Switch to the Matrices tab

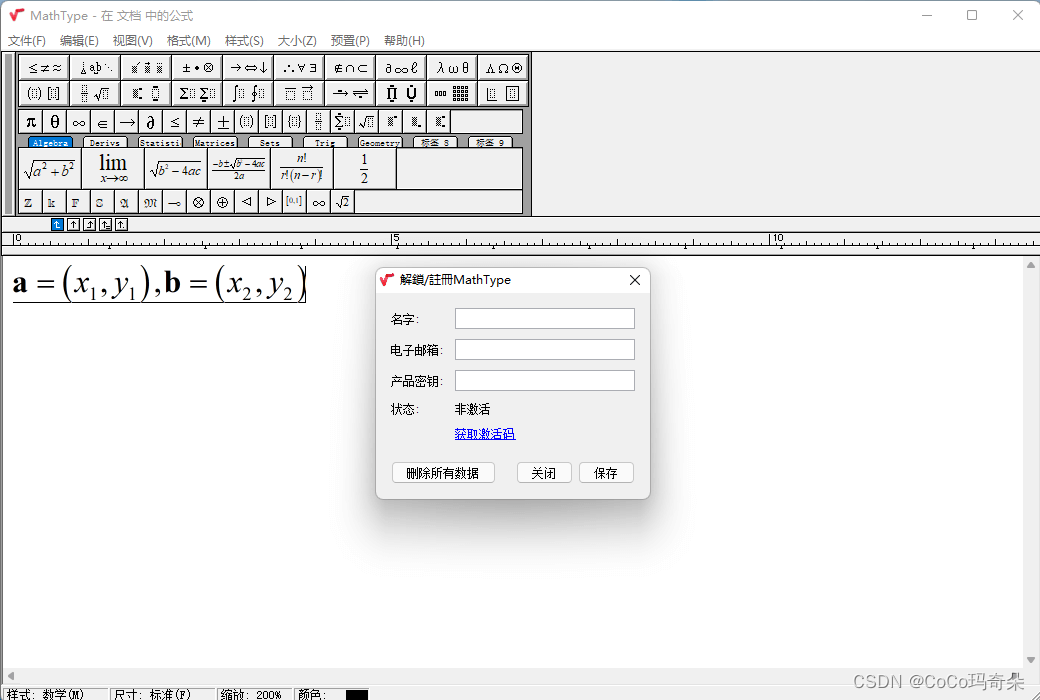point(215,143)
